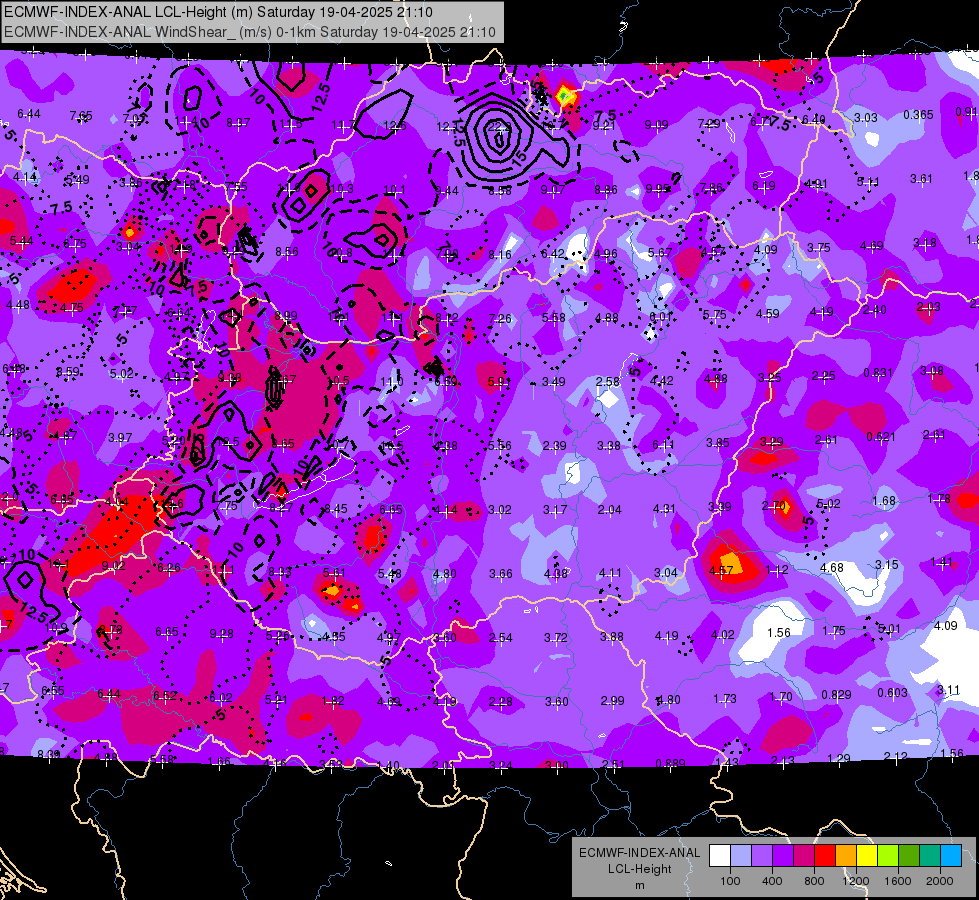Click the shear value '8.59'
Image resolution: width=979 pixels, height=900 pixels.
tap(67, 372)
